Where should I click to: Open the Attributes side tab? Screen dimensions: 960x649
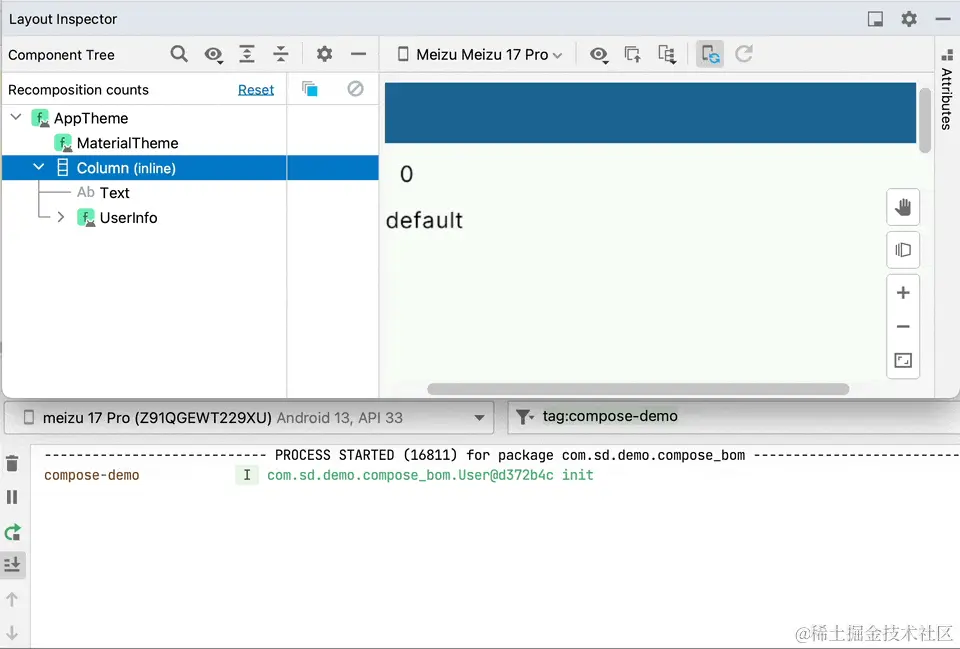point(947,91)
